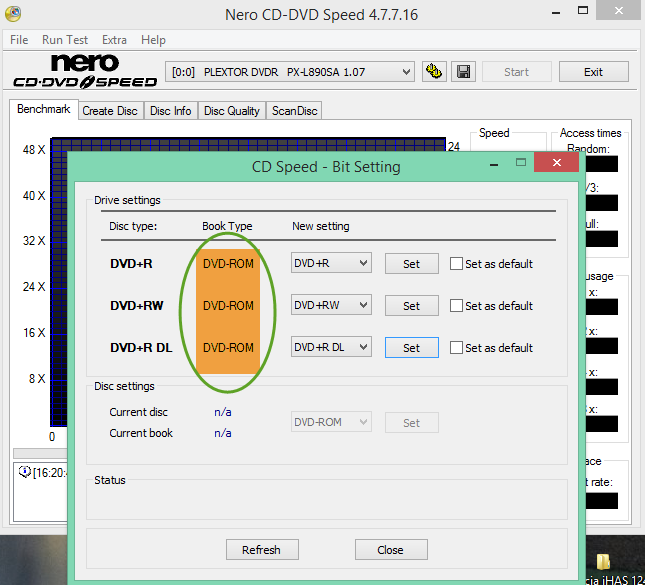The width and height of the screenshot is (645, 585).
Task: Enable Set as default for DVD+R DL
Action: click(x=456, y=348)
